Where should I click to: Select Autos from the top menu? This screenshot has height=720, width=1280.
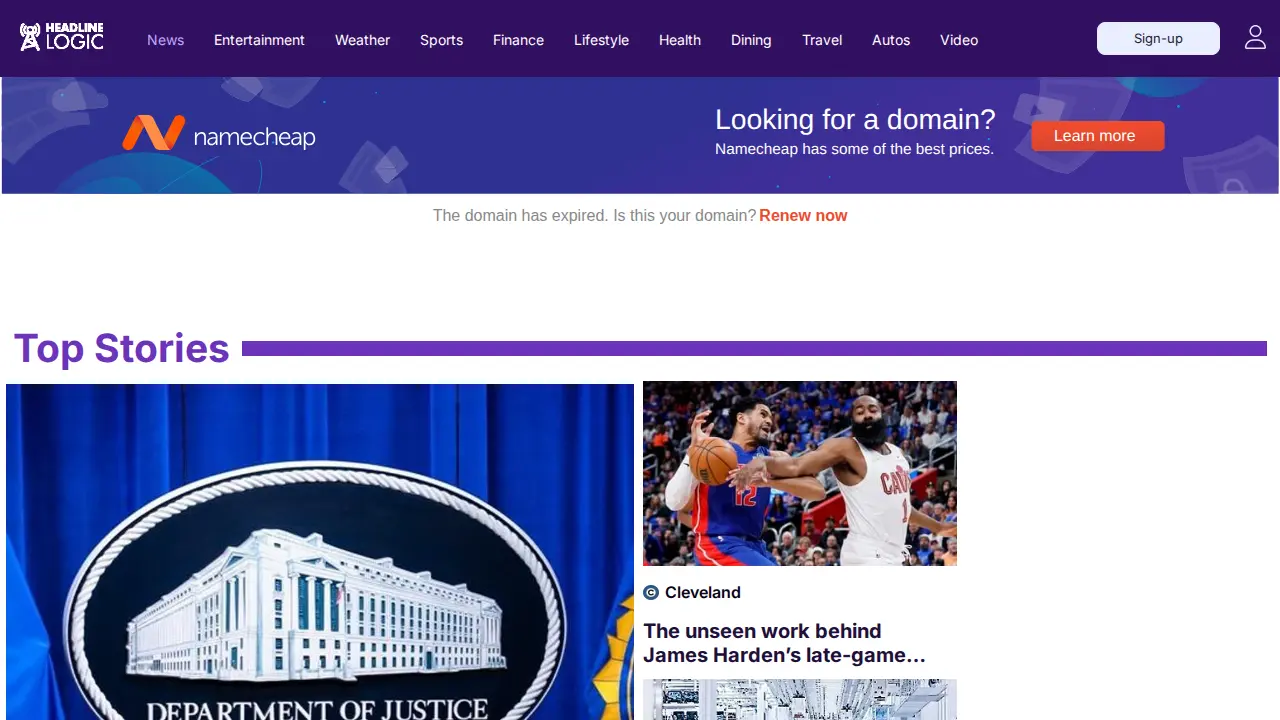tap(891, 40)
